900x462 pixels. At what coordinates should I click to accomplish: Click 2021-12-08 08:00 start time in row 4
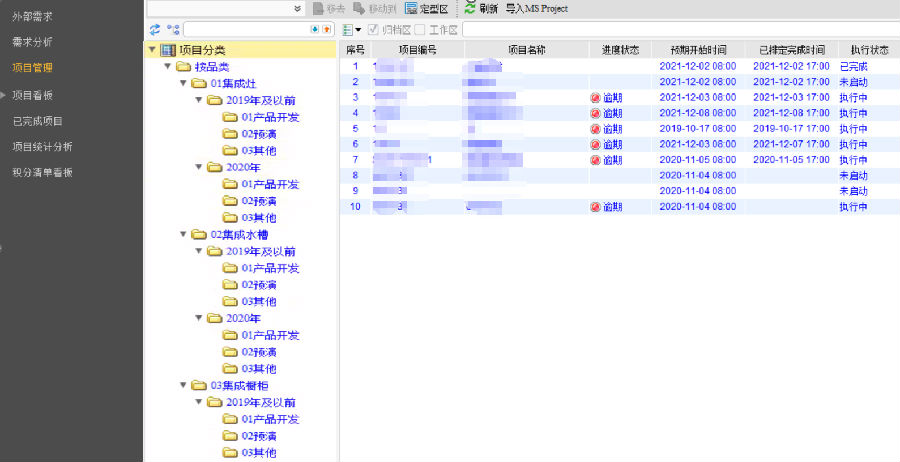tap(697, 113)
